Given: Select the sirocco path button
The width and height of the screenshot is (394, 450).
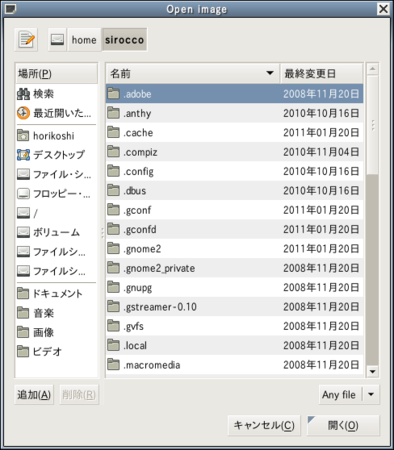Looking at the screenshot, I should click(x=124, y=40).
